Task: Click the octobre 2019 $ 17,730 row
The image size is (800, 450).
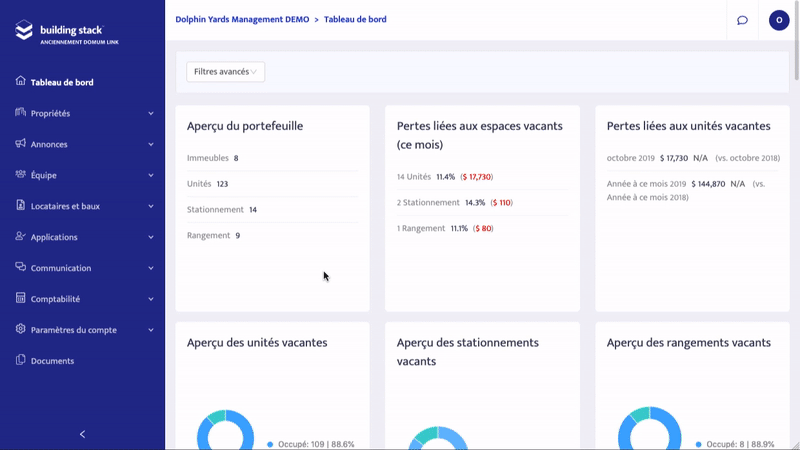Action: (693, 158)
